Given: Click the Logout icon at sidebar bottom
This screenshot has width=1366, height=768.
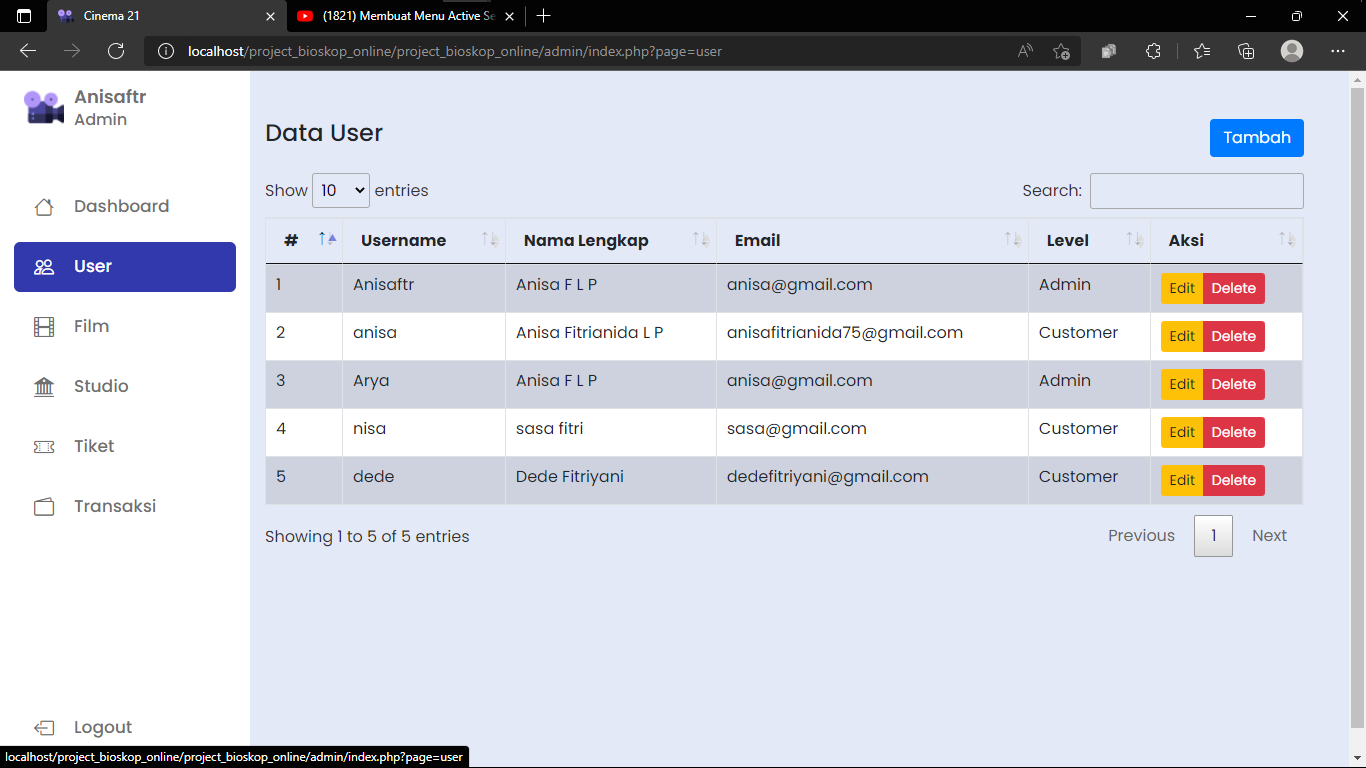Looking at the screenshot, I should [44, 727].
